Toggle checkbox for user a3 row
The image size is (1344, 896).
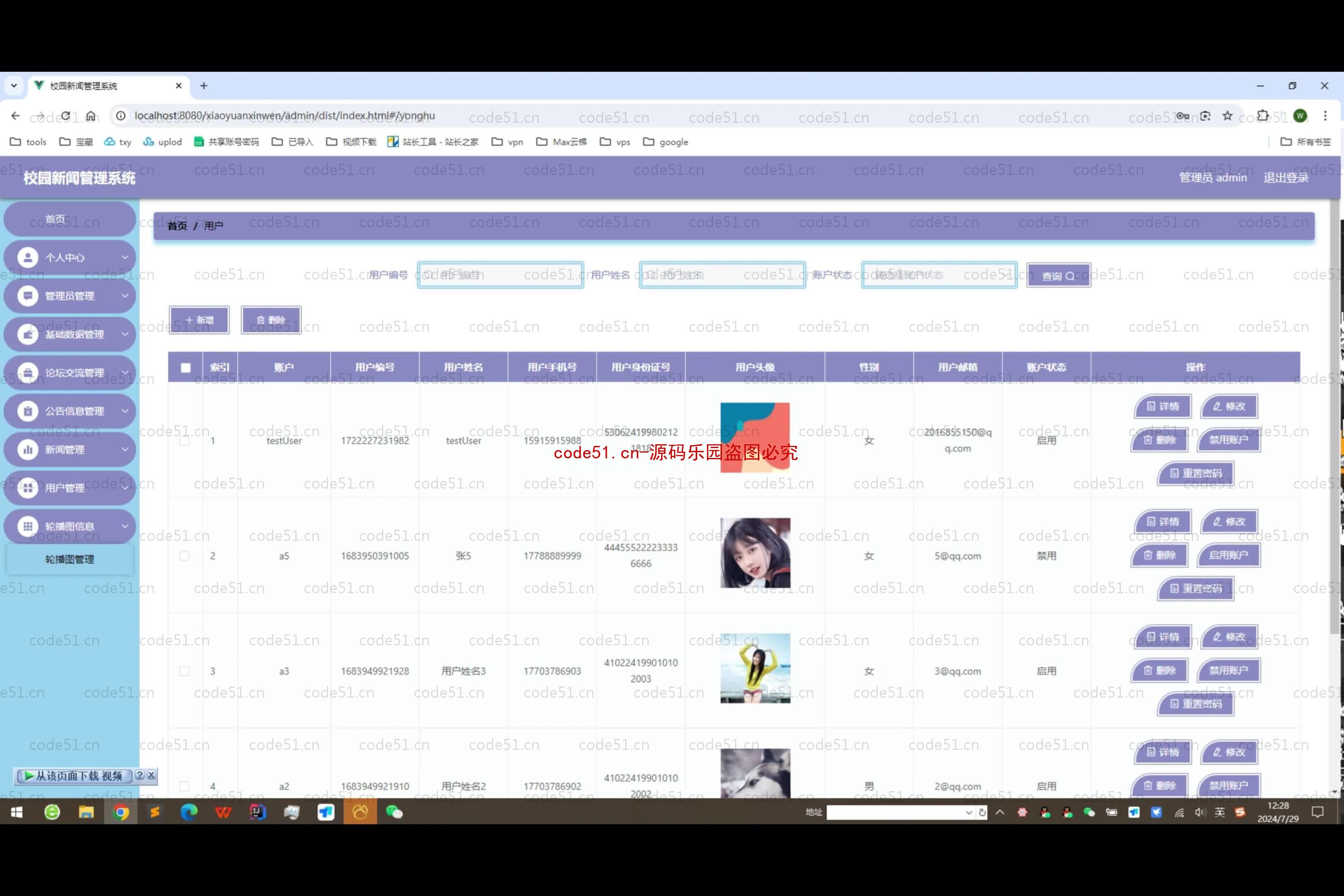(x=184, y=670)
